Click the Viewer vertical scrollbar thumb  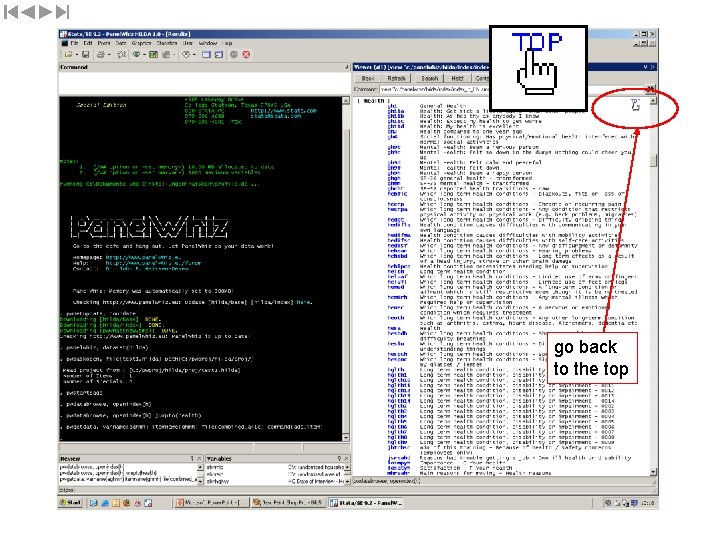pos(653,160)
